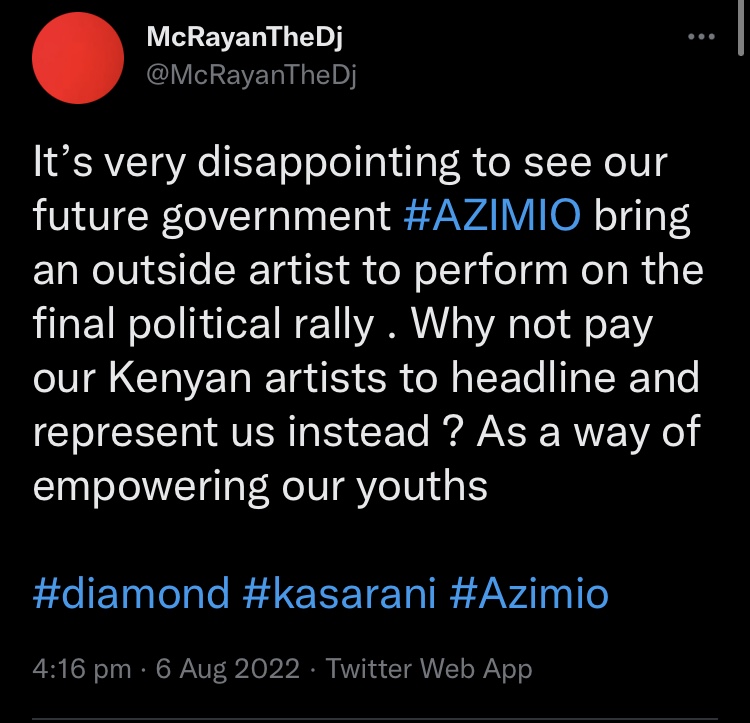Open the #diamond hashtag
Image resolution: width=750 pixels, height=723 pixels.
131,593
